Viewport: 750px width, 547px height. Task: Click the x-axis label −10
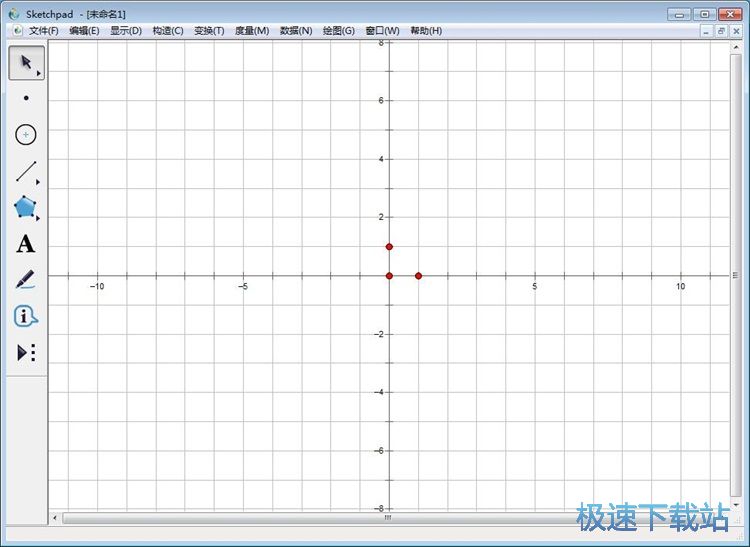(x=97, y=286)
